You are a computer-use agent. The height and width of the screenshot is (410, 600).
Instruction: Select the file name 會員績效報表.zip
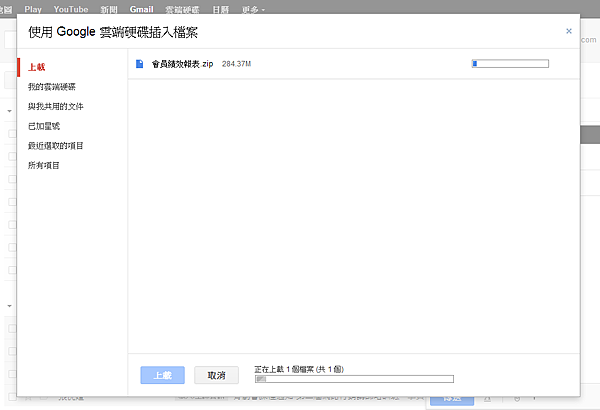tap(183, 64)
